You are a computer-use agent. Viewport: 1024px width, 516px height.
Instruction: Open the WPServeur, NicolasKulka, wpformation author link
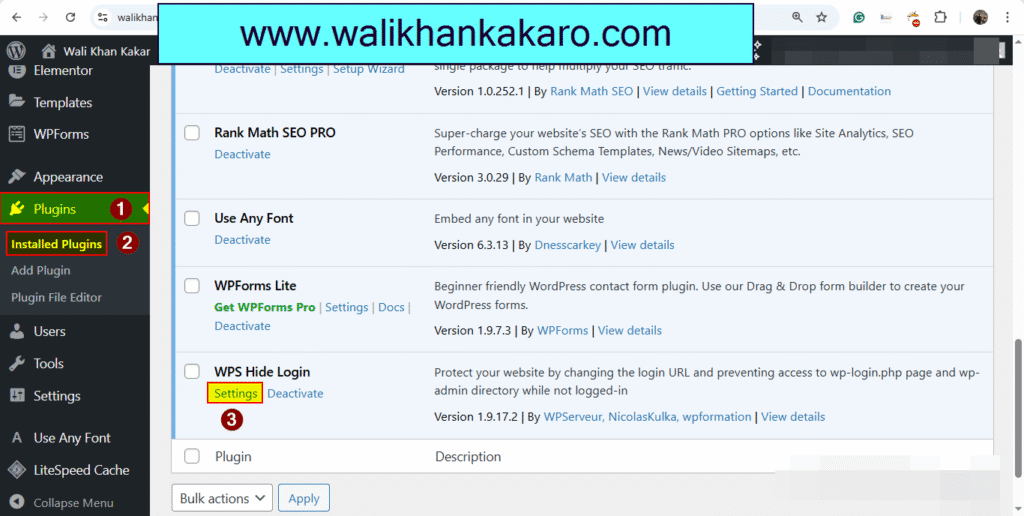(x=647, y=417)
